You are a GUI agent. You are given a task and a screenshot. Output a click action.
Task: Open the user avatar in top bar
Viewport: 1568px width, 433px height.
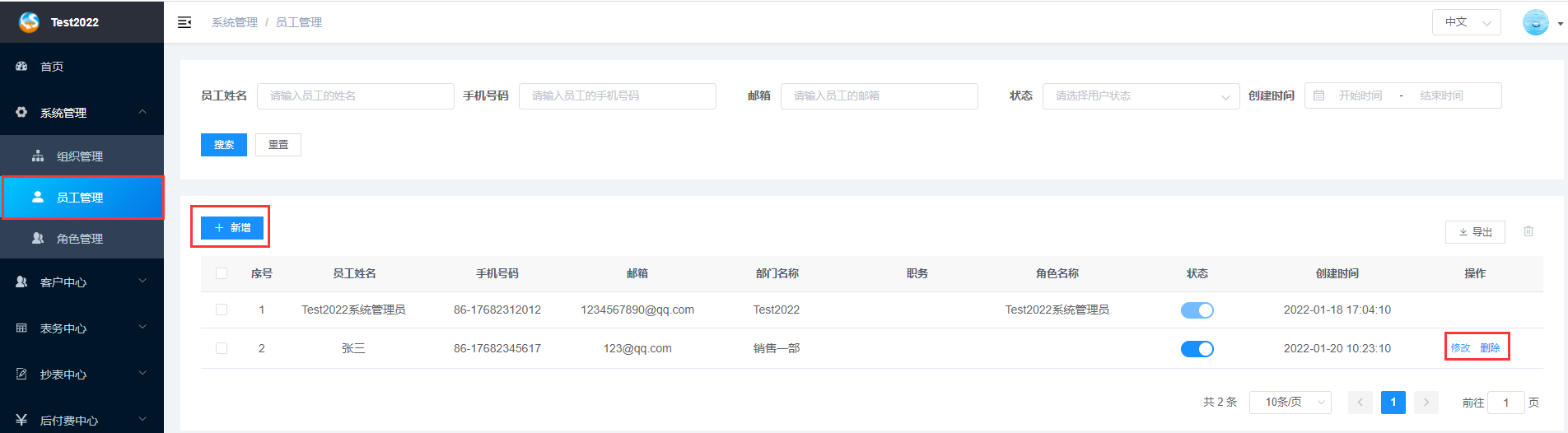(1535, 22)
